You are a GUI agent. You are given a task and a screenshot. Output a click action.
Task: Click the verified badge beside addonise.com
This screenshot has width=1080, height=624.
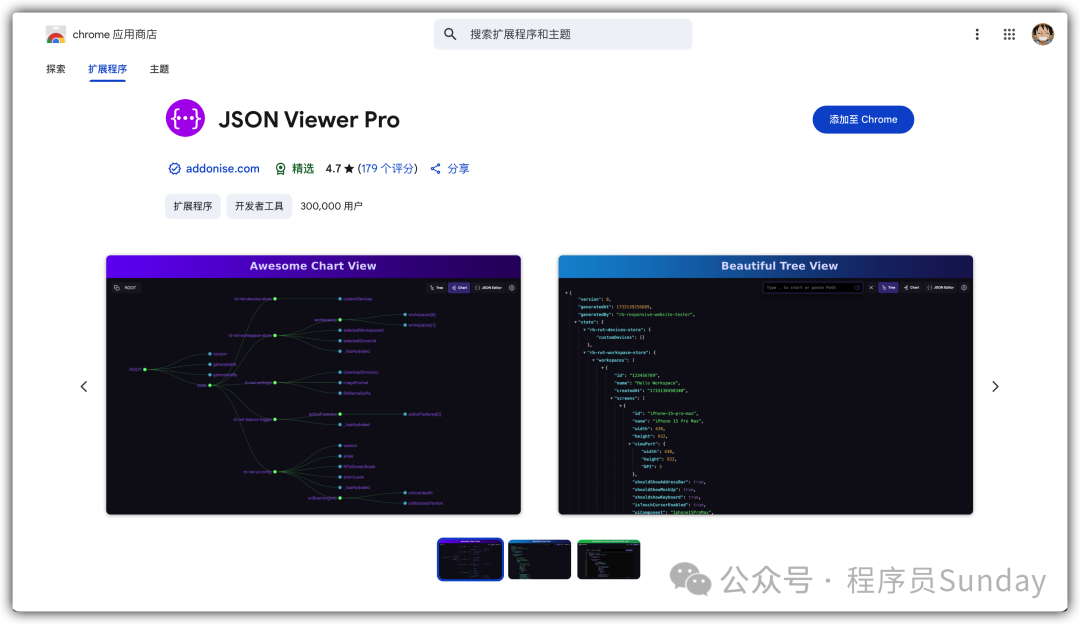pyautogui.click(x=174, y=169)
